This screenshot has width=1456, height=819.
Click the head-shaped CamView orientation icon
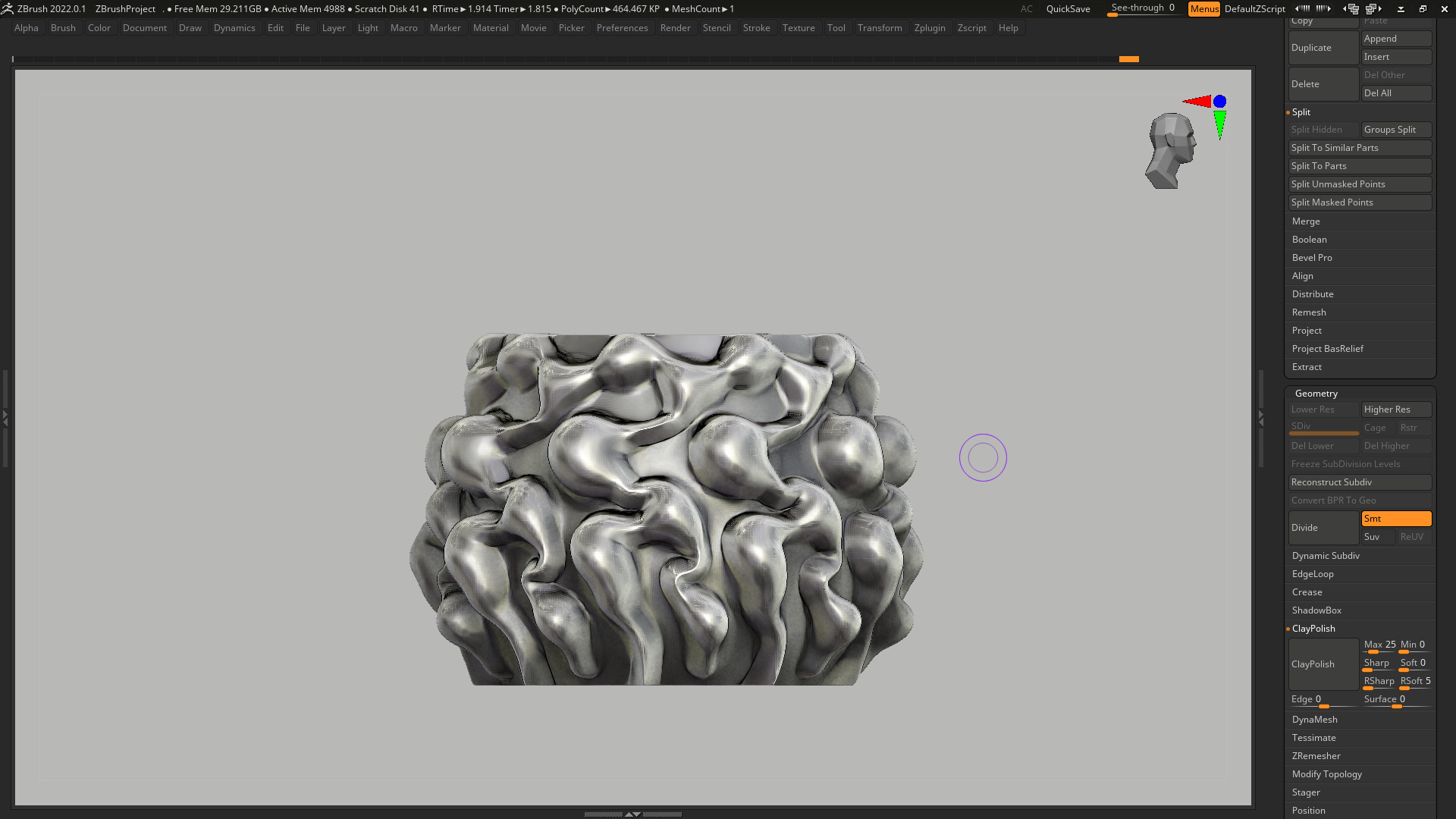coord(1171,151)
